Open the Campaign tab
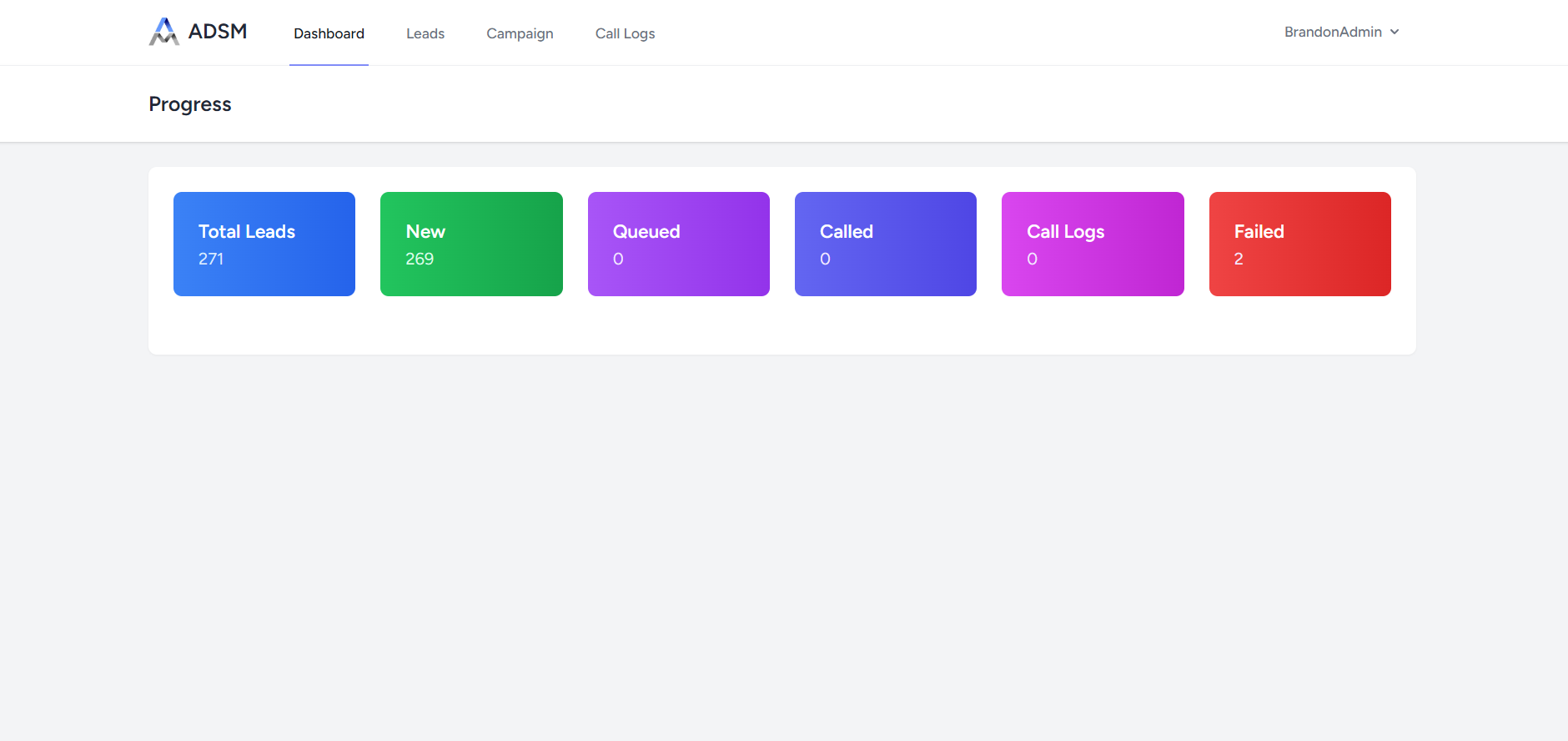The image size is (1568, 741). [x=520, y=33]
